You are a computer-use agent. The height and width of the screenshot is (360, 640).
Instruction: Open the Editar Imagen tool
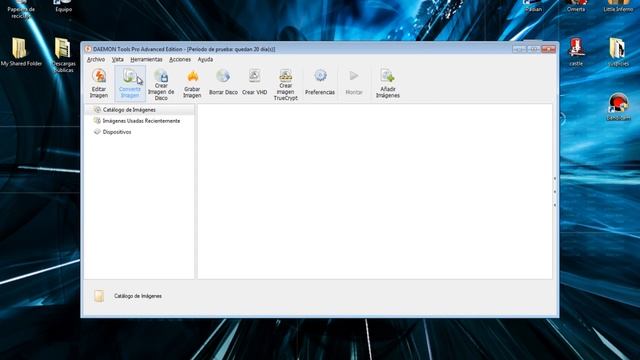pos(99,84)
